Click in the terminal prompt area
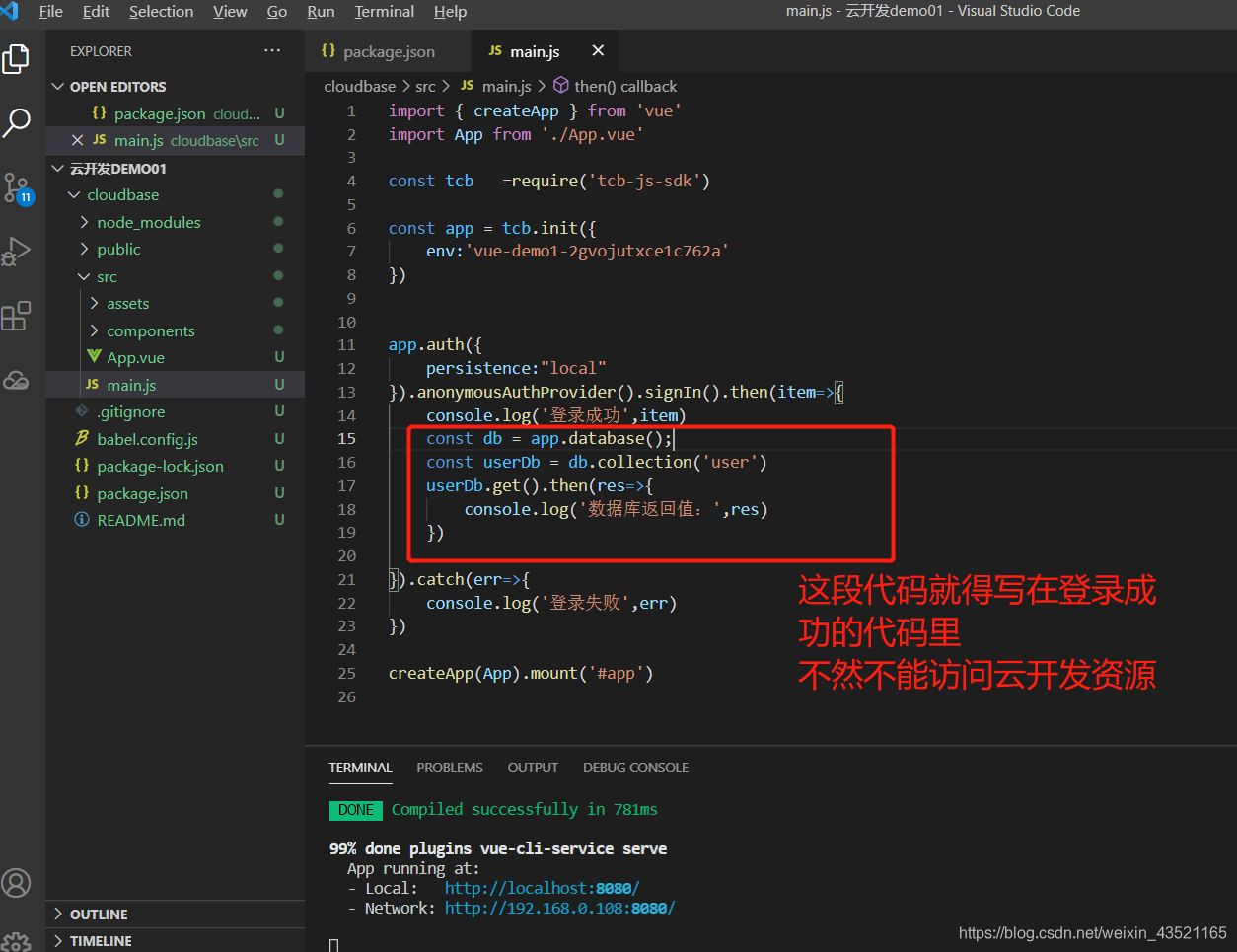This screenshot has height=952, width=1237. [334, 945]
